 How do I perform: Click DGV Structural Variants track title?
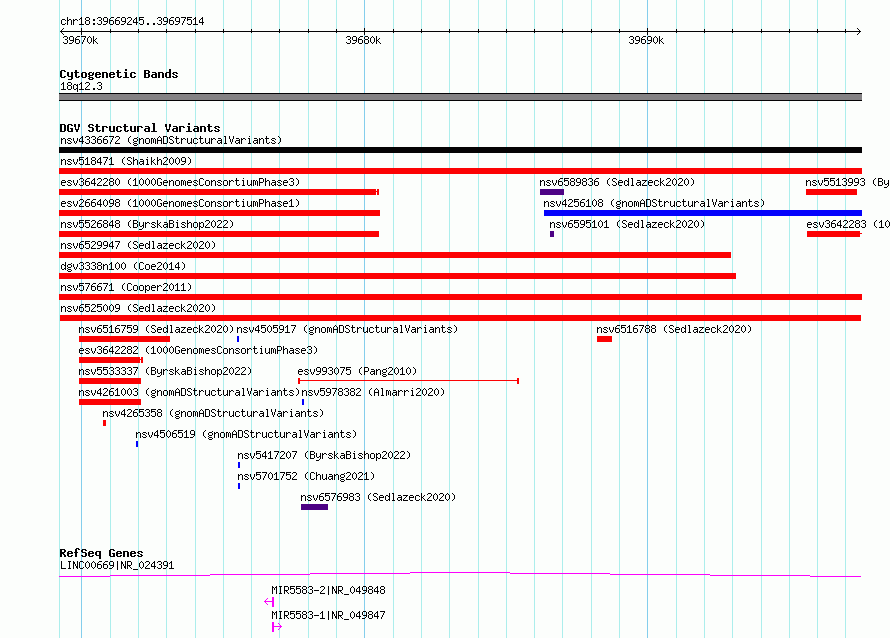[140, 128]
